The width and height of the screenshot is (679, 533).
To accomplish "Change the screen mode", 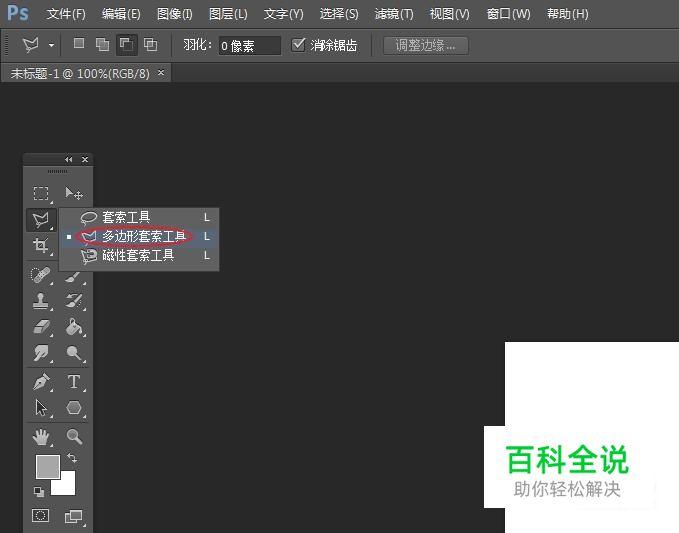I will (x=73, y=516).
